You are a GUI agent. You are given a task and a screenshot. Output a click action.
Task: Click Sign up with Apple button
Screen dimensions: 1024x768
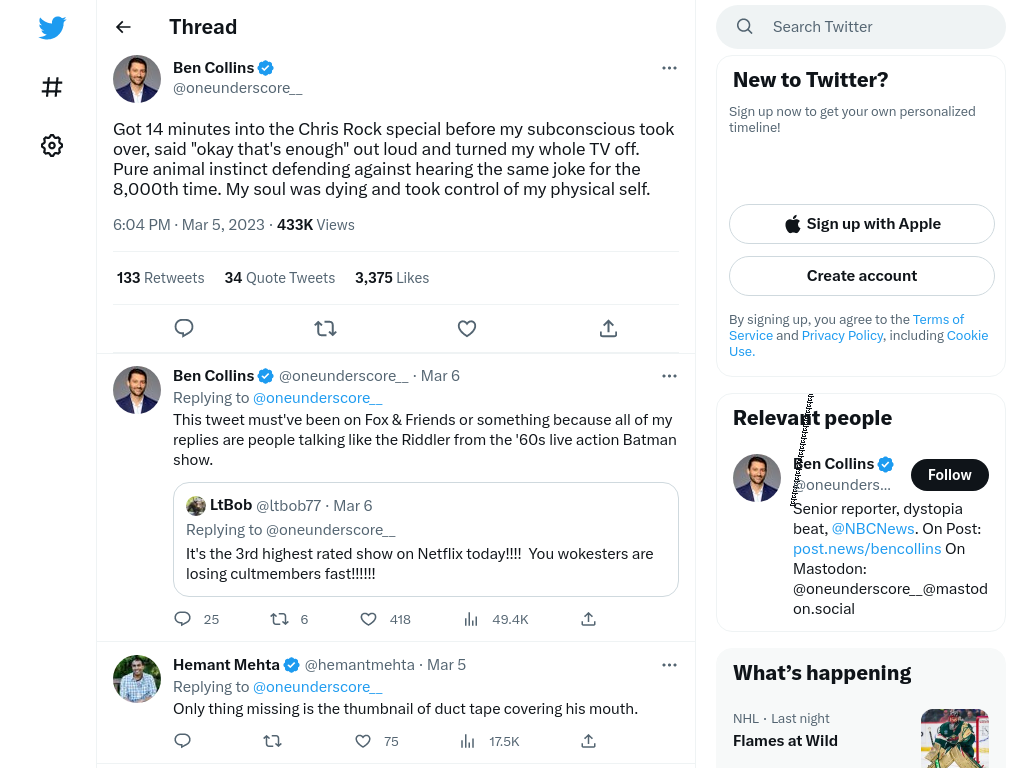click(861, 224)
